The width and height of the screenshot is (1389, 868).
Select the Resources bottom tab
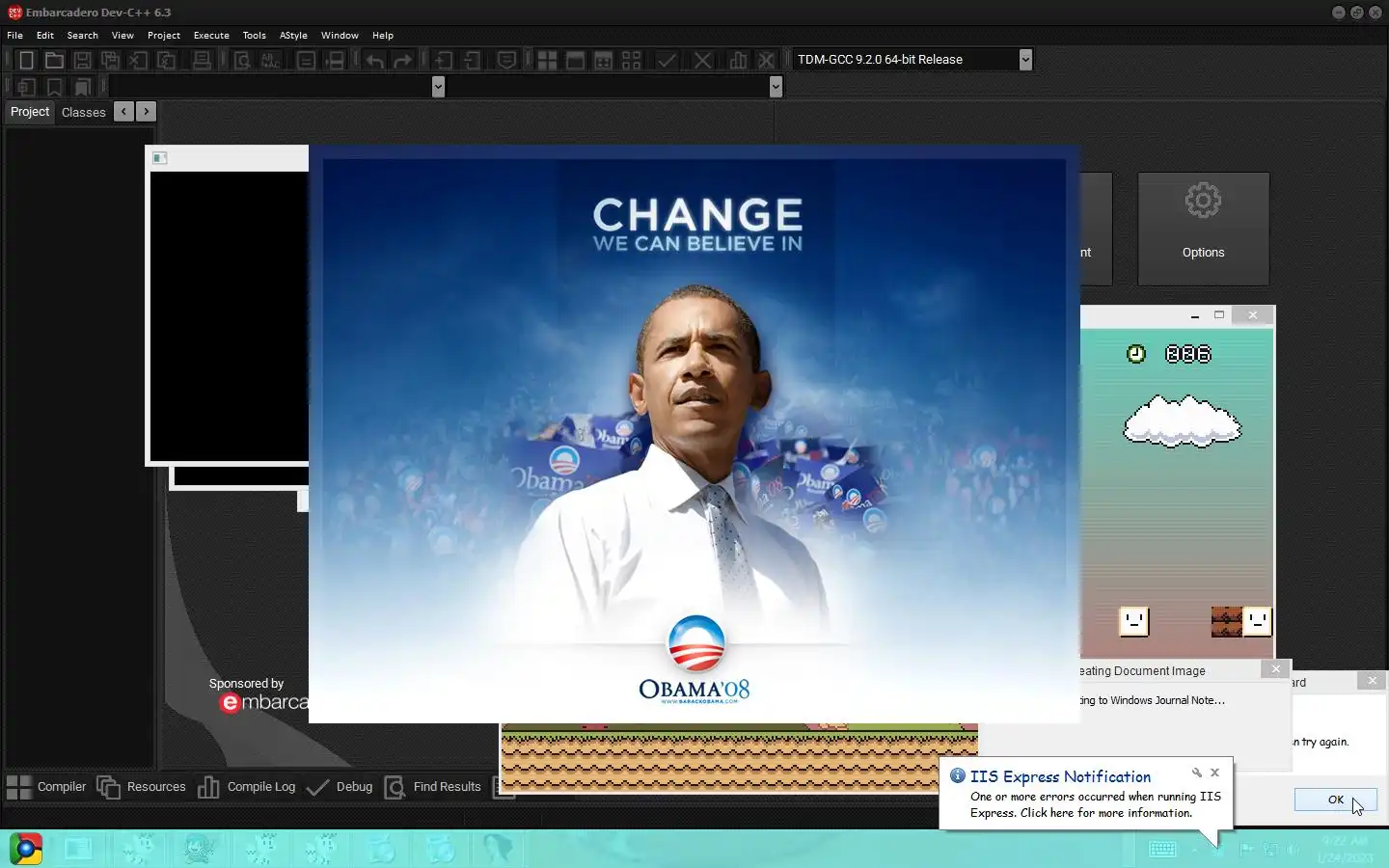click(x=142, y=787)
